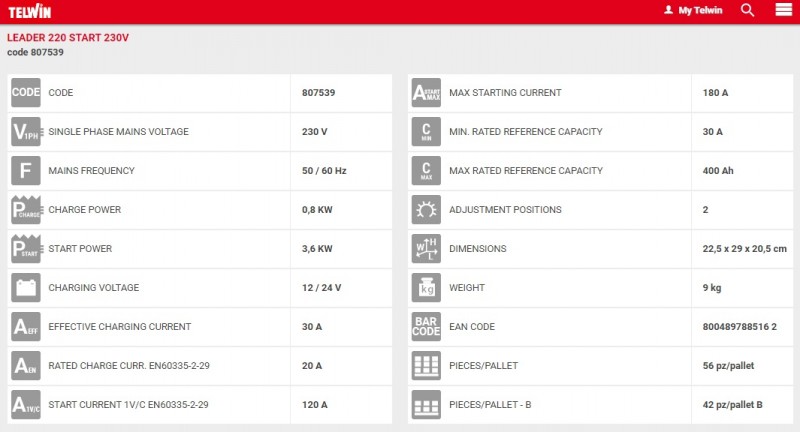Click the effective charging current icon

coord(25,327)
